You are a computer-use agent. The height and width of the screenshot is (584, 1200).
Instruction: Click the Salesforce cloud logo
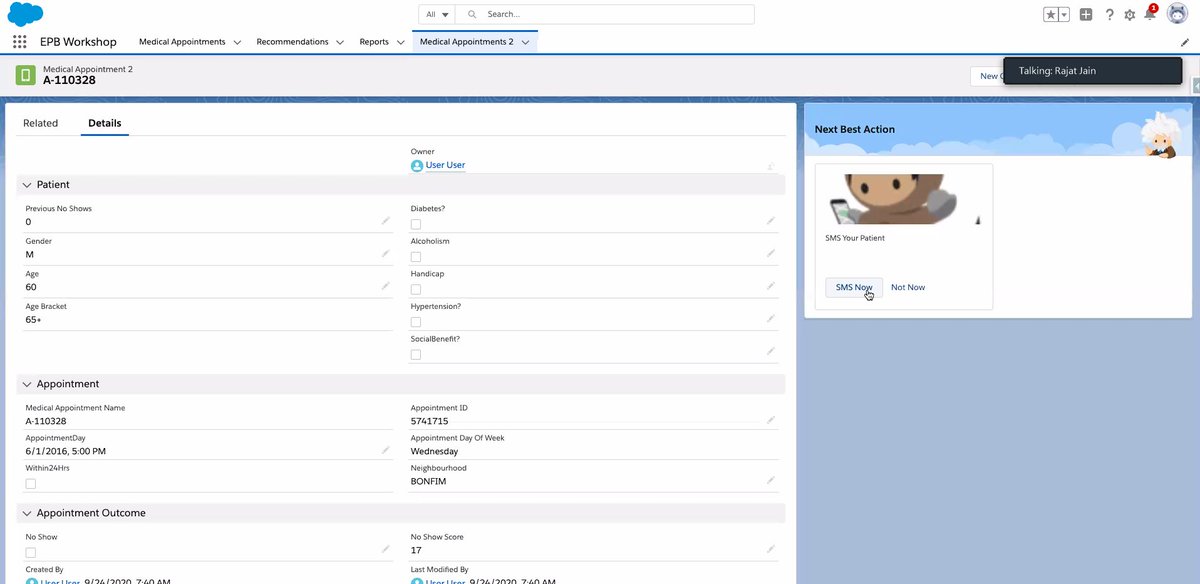pyautogui.click(x=24, y=13)
